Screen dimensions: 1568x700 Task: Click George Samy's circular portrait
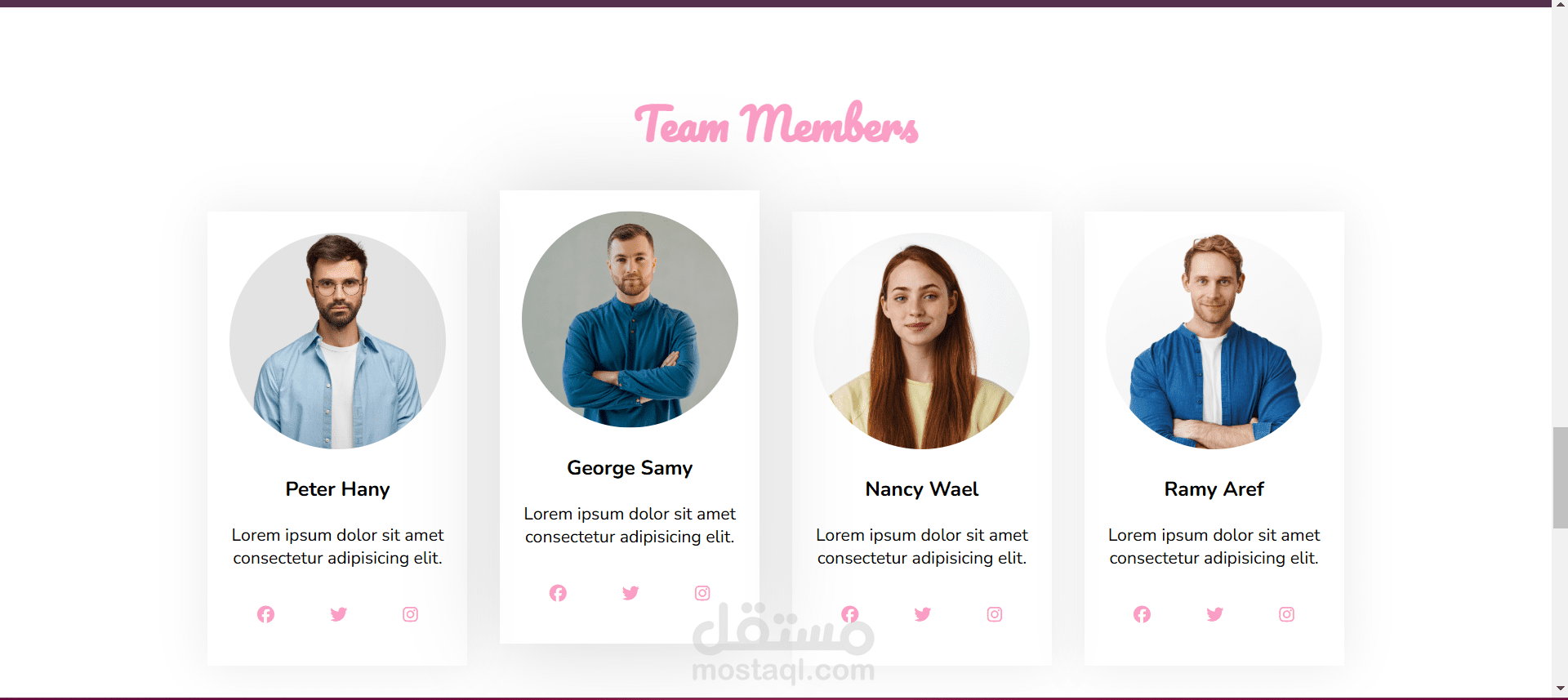coord(630,319)
